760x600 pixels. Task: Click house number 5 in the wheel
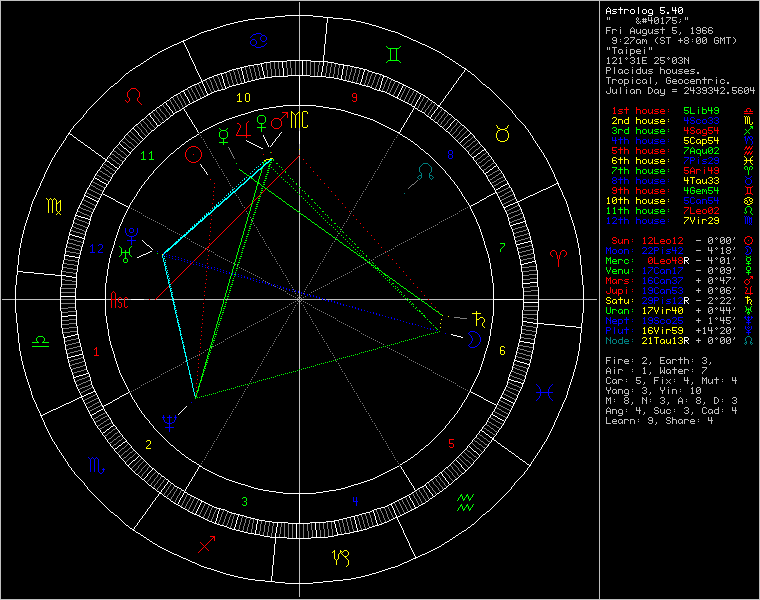pos(451,443)
